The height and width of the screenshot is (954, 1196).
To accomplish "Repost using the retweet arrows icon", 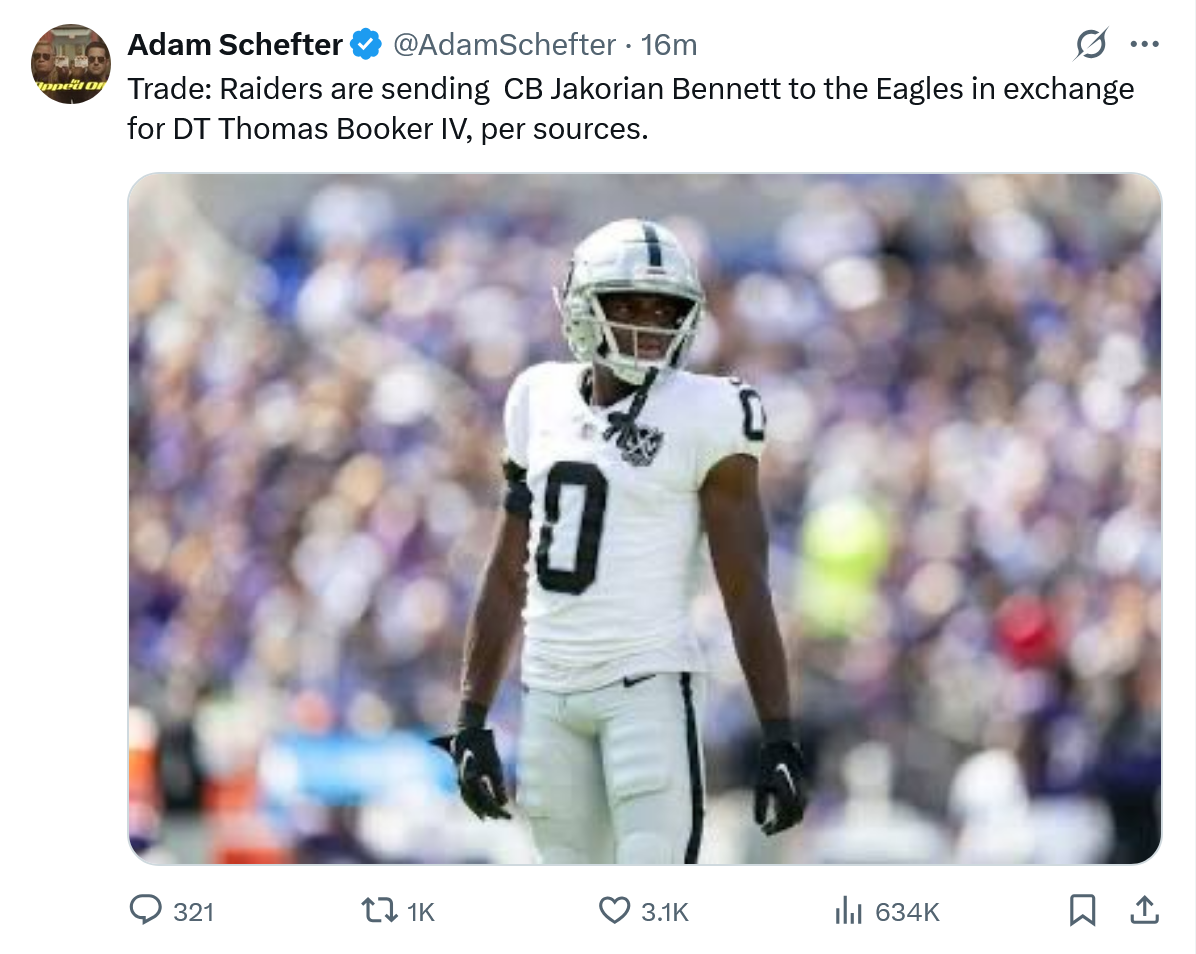I will tap(378, 910).
